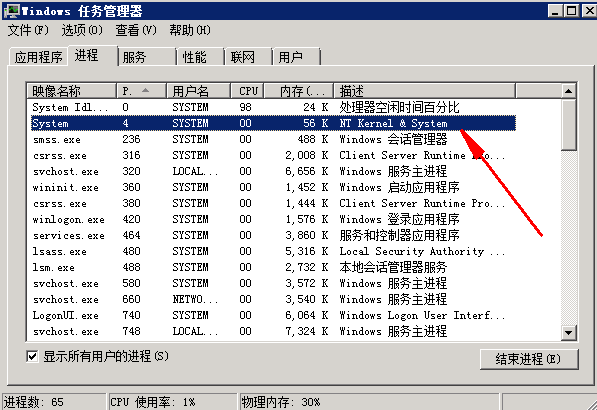Sort by CPU column header
The image size is (597, 410).
[247, 91]
